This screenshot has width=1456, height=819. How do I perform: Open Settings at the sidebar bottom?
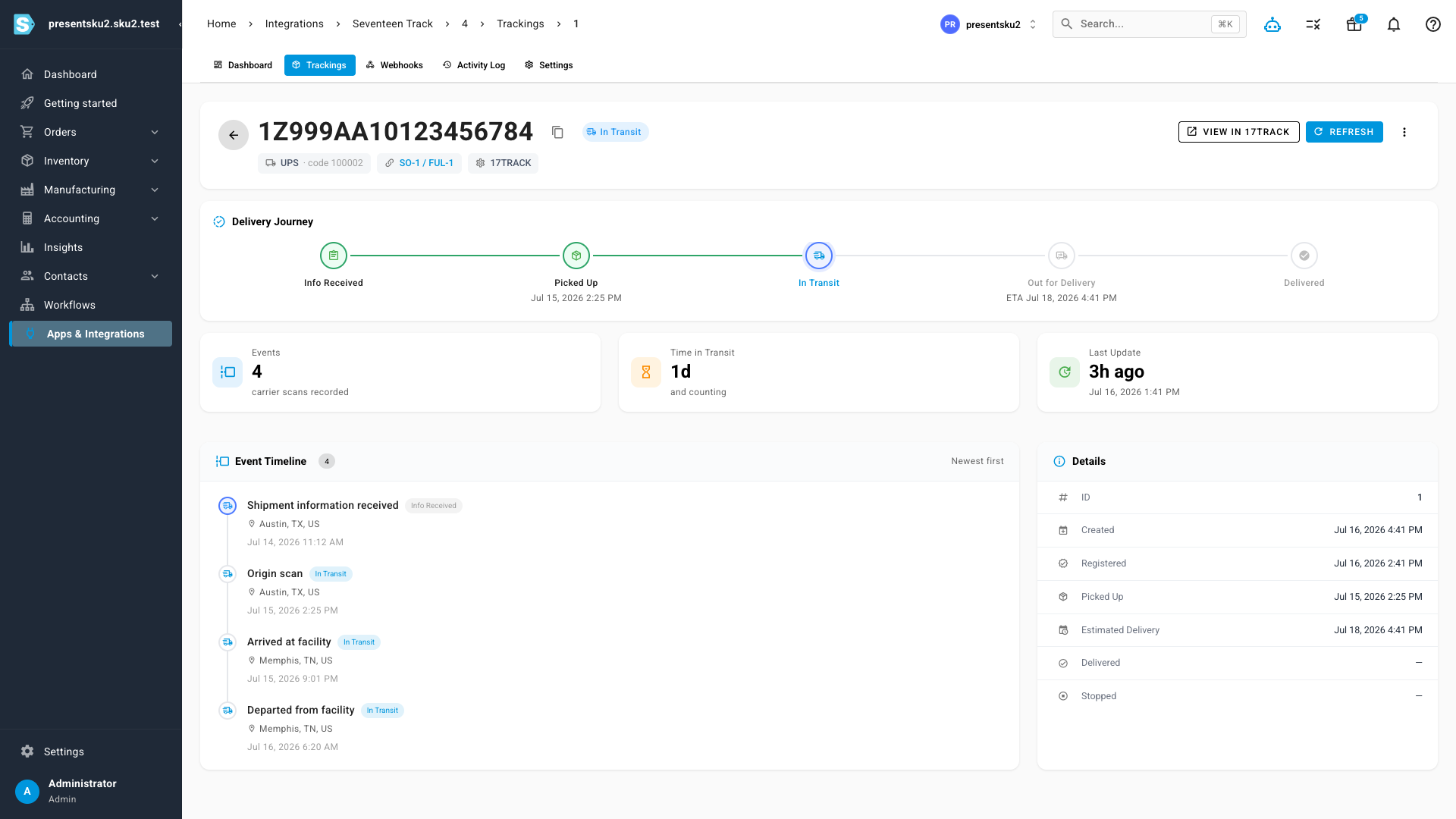coord(91,752)
